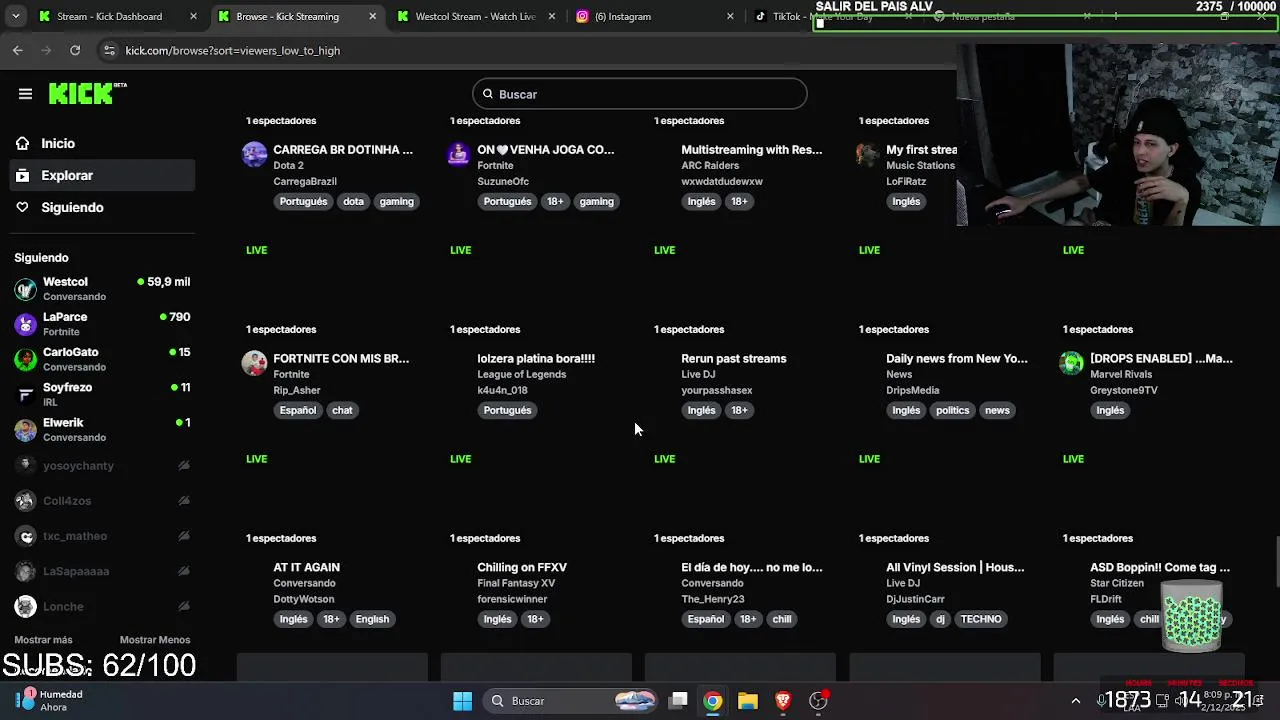Select the politics tag

(952, 410)
